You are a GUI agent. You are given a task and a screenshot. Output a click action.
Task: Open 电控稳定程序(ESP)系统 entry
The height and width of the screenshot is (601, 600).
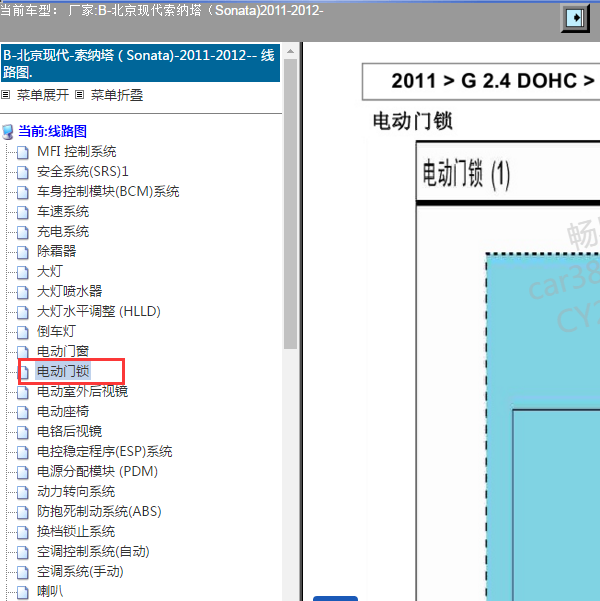tap(105, 451)
